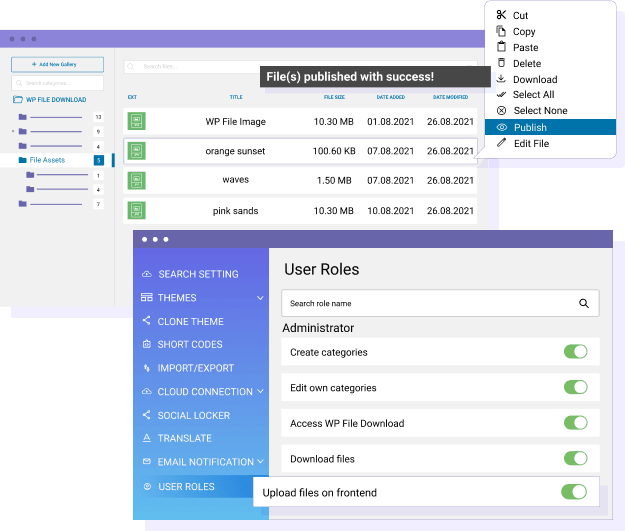Image resolution: width=625 pixels, height=531 pixels.
Task: Click the Search Setting cloud icon
Action: tap(147, 274)
